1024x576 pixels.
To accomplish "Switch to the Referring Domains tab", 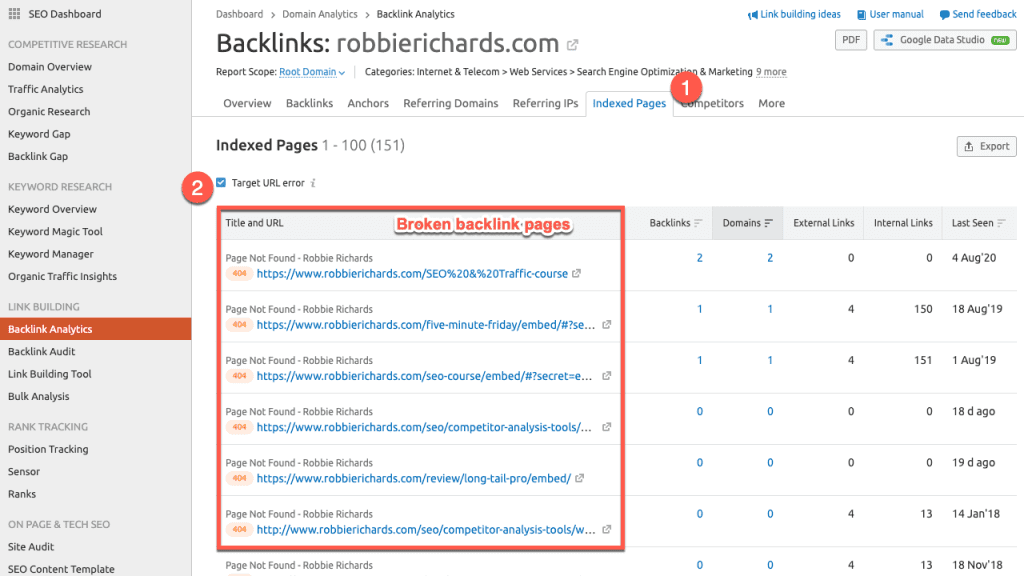I will tap(450, 103).
